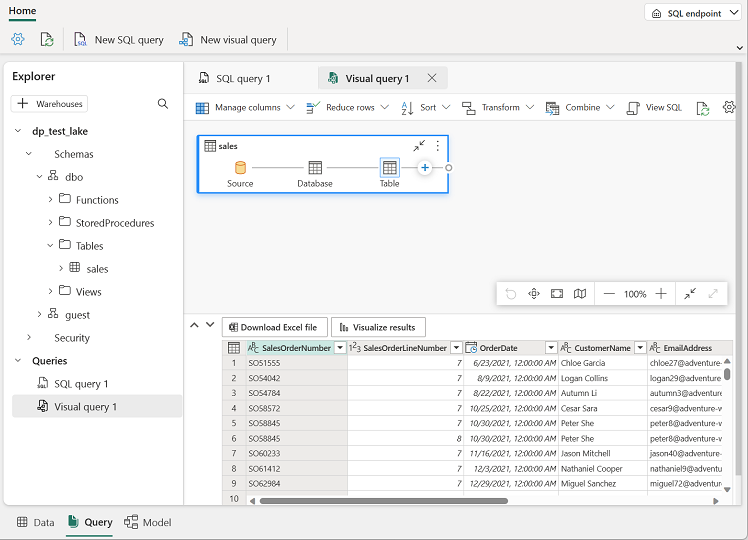
Task: Add a step with the plus button
Action: pyautogui.click(x=425, y=167)
